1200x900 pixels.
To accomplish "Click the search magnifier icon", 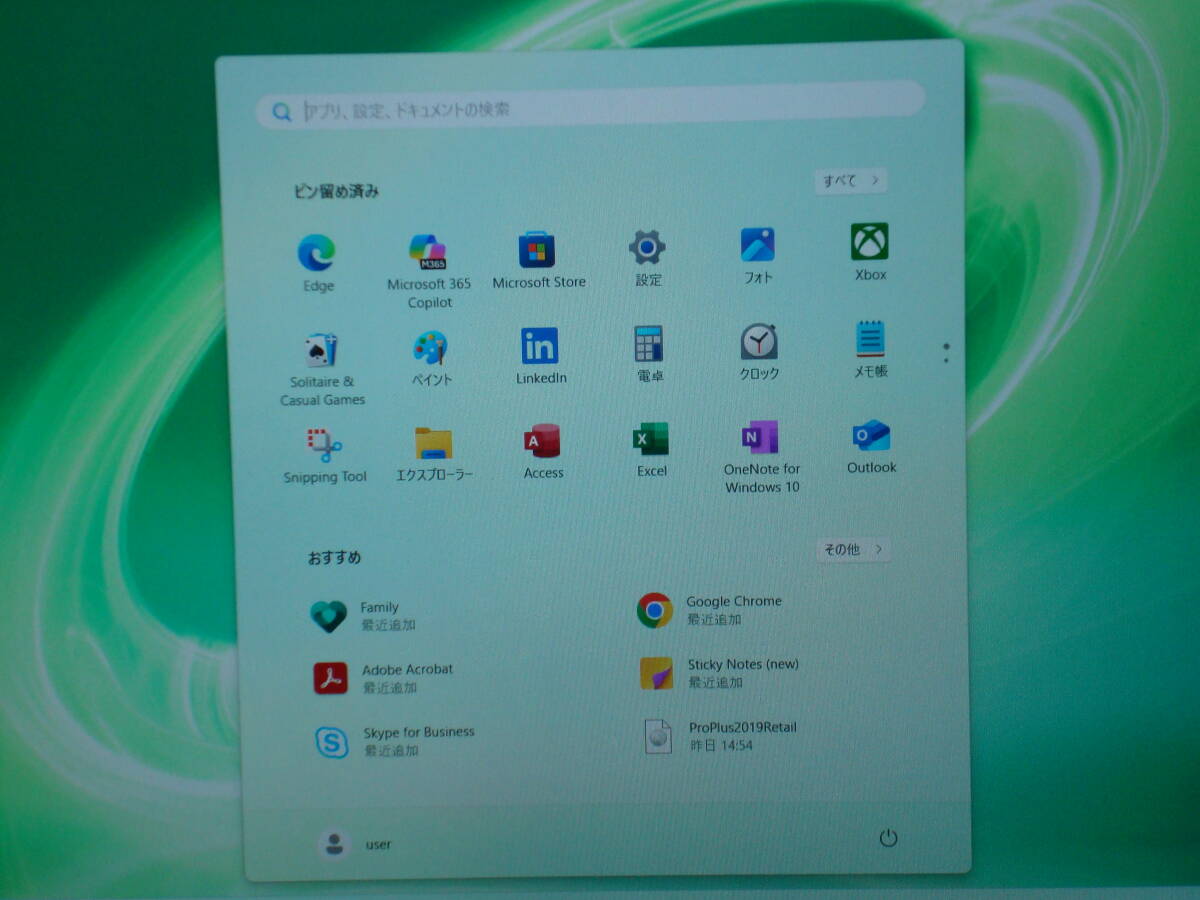I will pos(283,112).
